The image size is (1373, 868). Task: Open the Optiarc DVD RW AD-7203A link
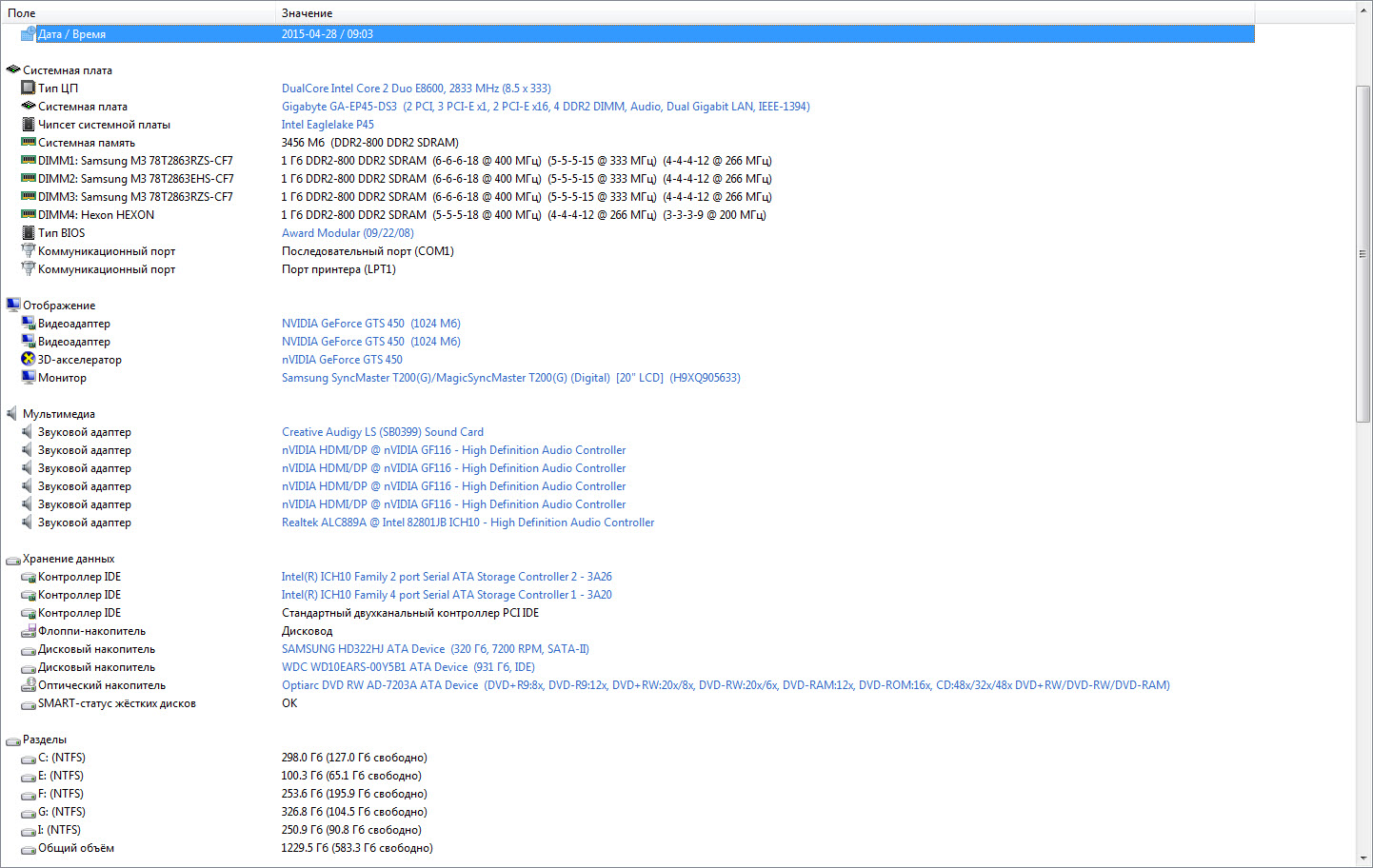tap(726, 685)
